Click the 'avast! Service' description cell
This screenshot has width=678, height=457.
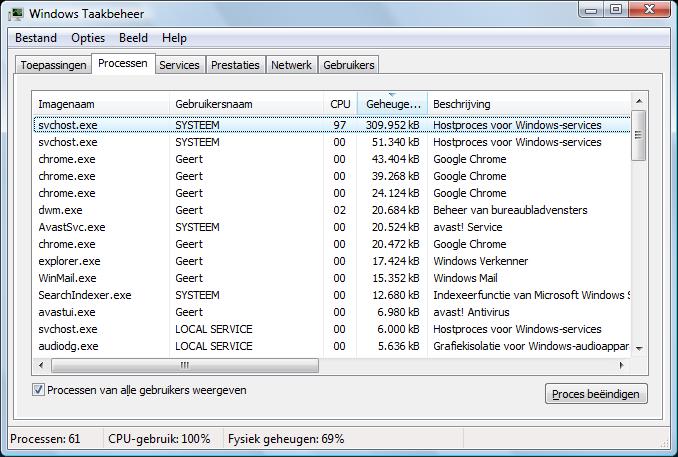tap(468, 227)
